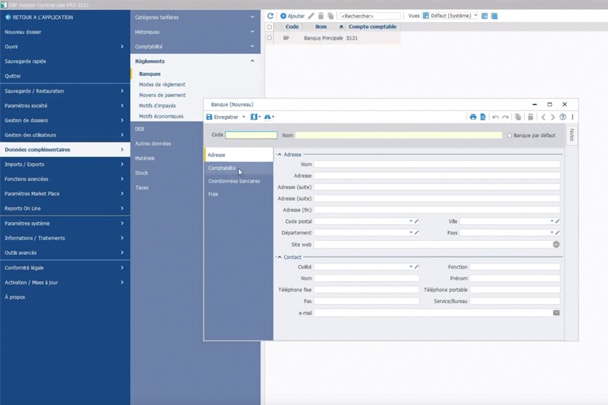Toggle the select-all checkbox in list header

tap(270, 27)
